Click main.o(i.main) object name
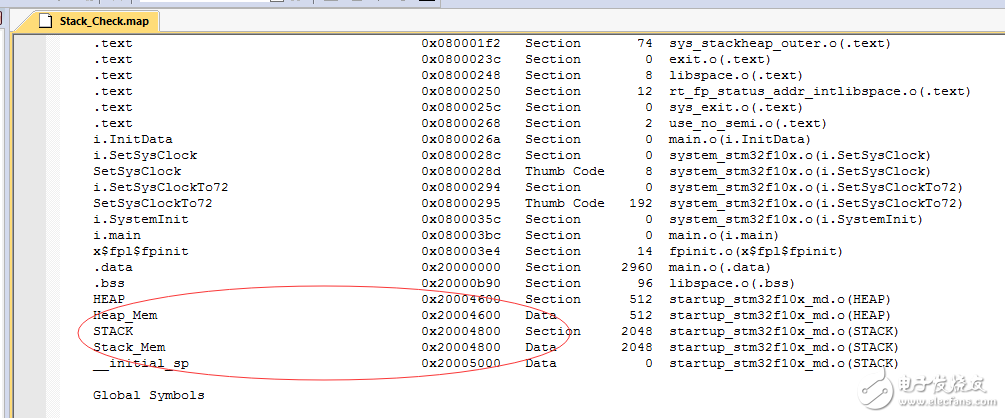The height and width of the screenshot is (418, 1005). coord(724,236)
